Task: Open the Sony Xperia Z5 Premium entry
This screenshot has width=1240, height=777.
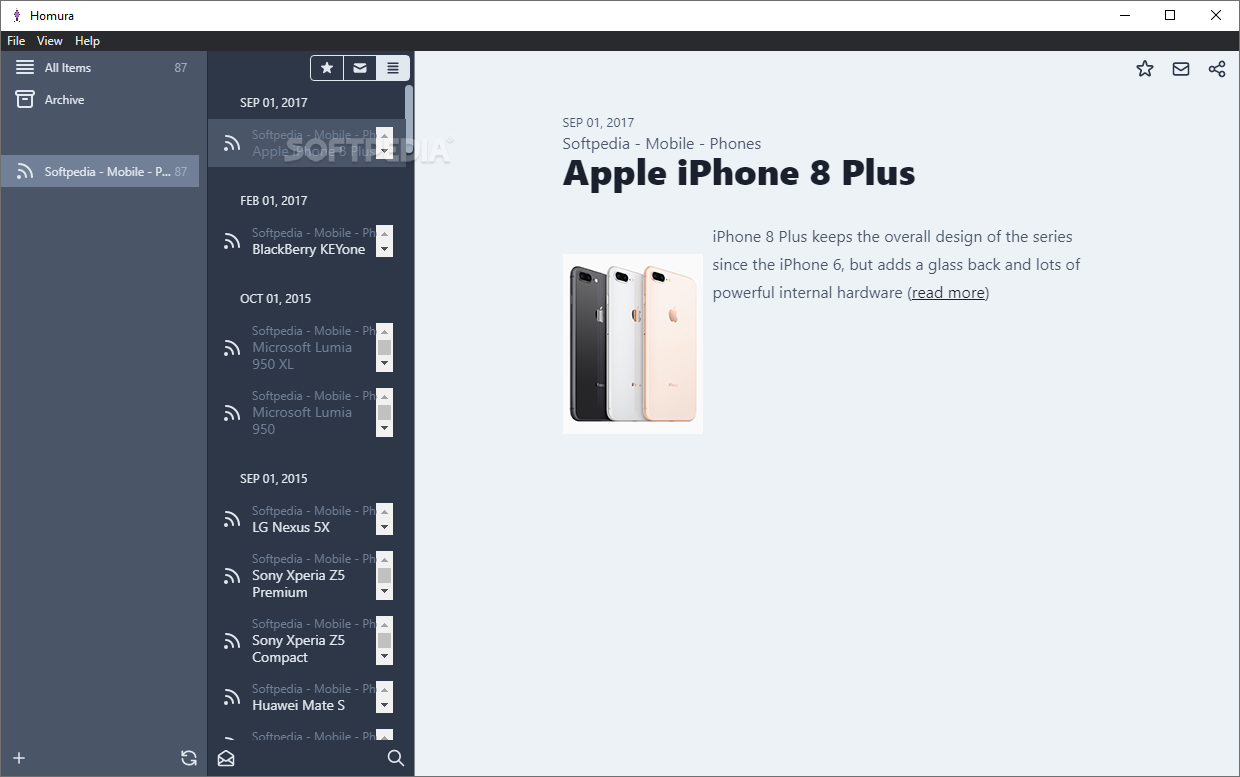Action: (306, 575)
